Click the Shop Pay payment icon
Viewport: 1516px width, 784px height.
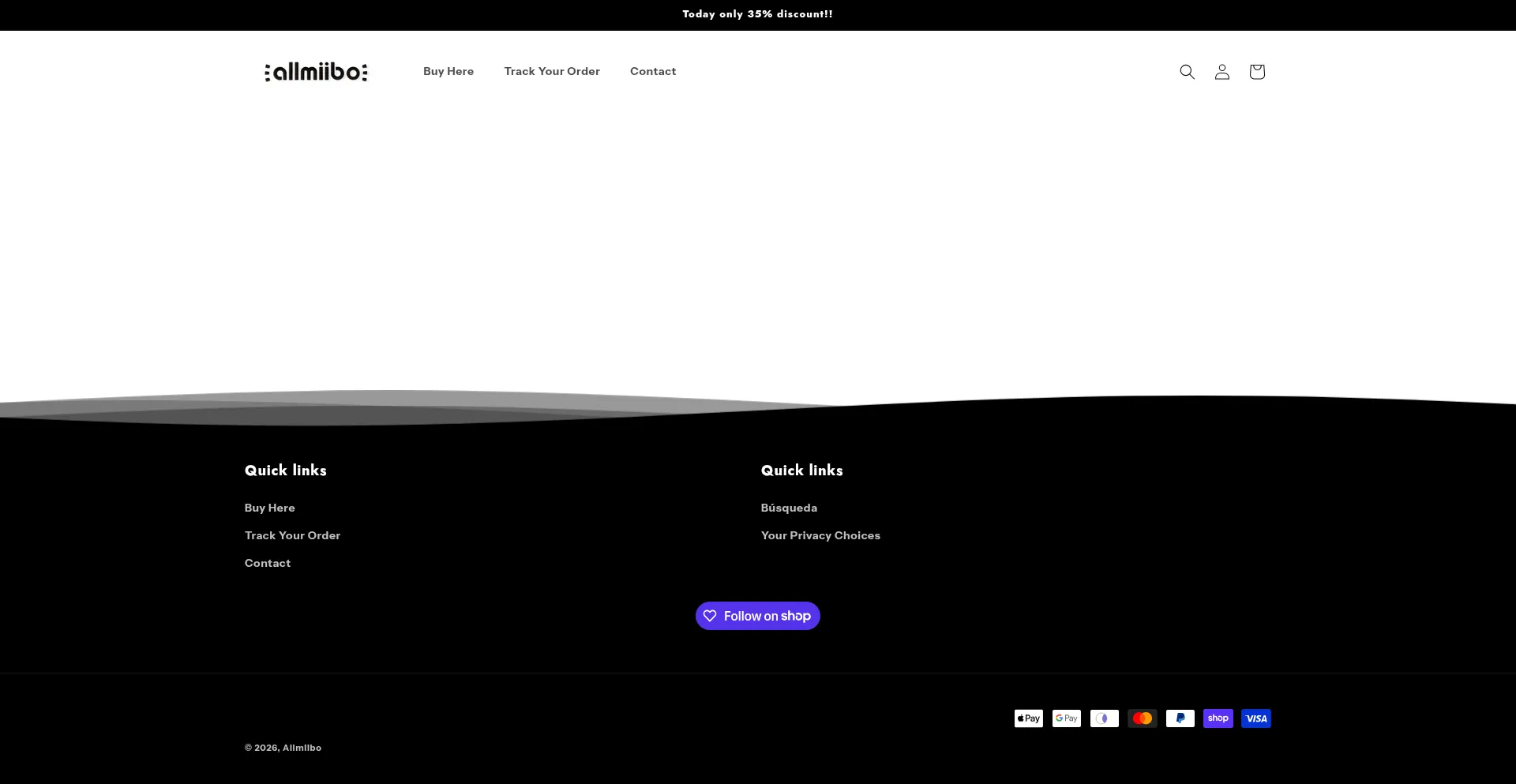click(x=1218, y=718)
